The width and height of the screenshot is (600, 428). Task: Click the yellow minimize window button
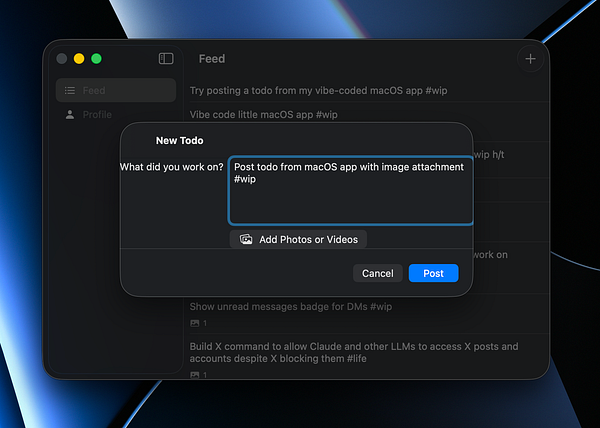pyautogui.click(x=79, y=59)
